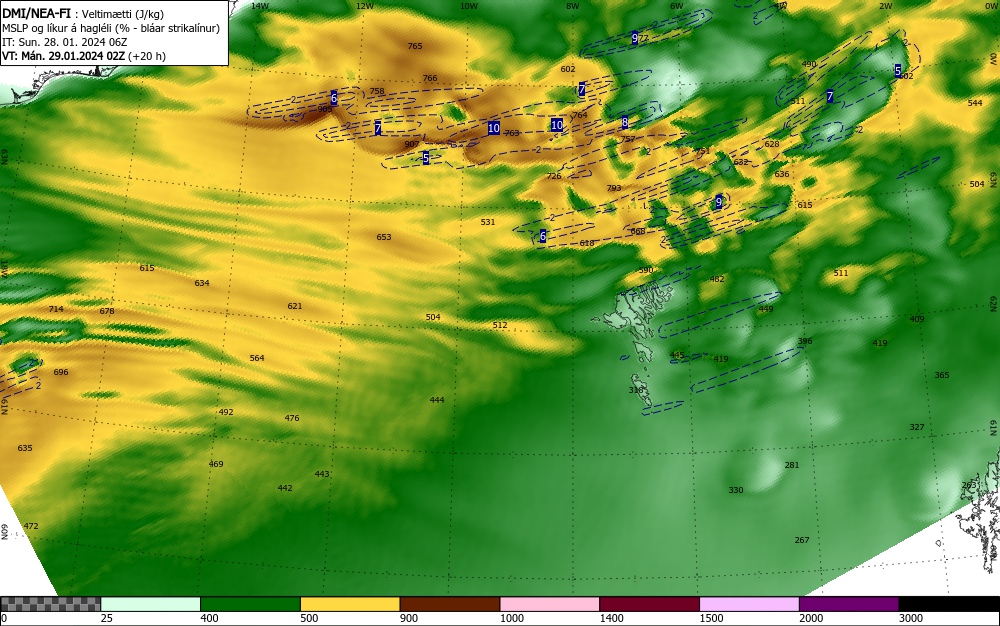Click the light green 25–400 legend swatch

tap(151, 604)
